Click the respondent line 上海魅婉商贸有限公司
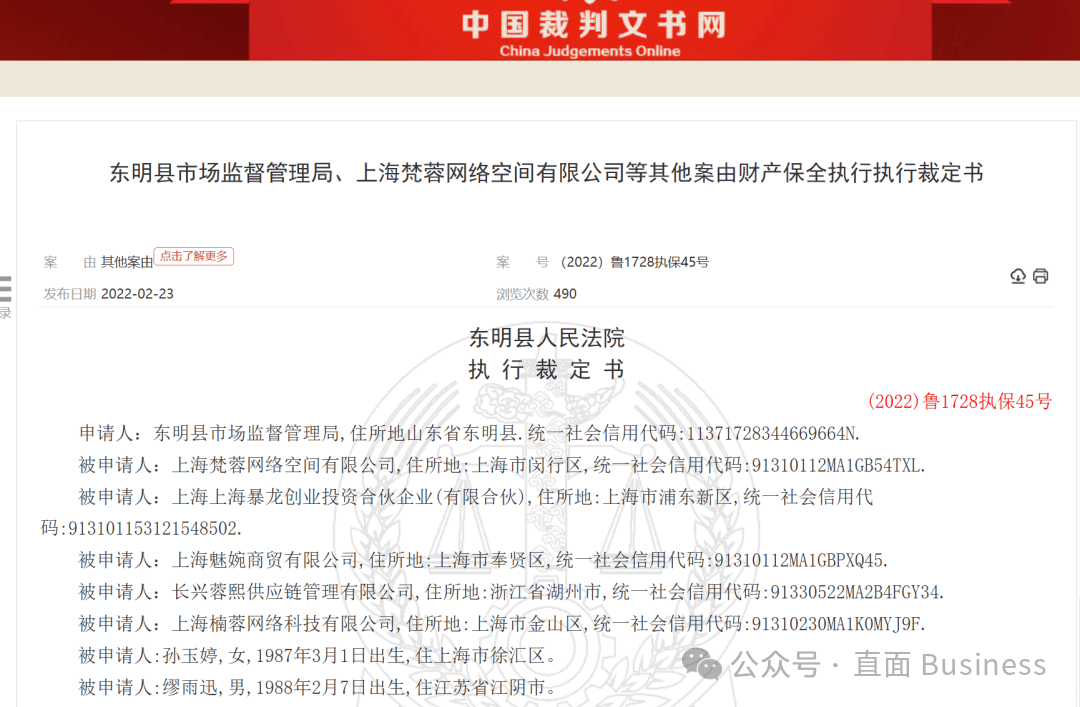 pos(483,560)
